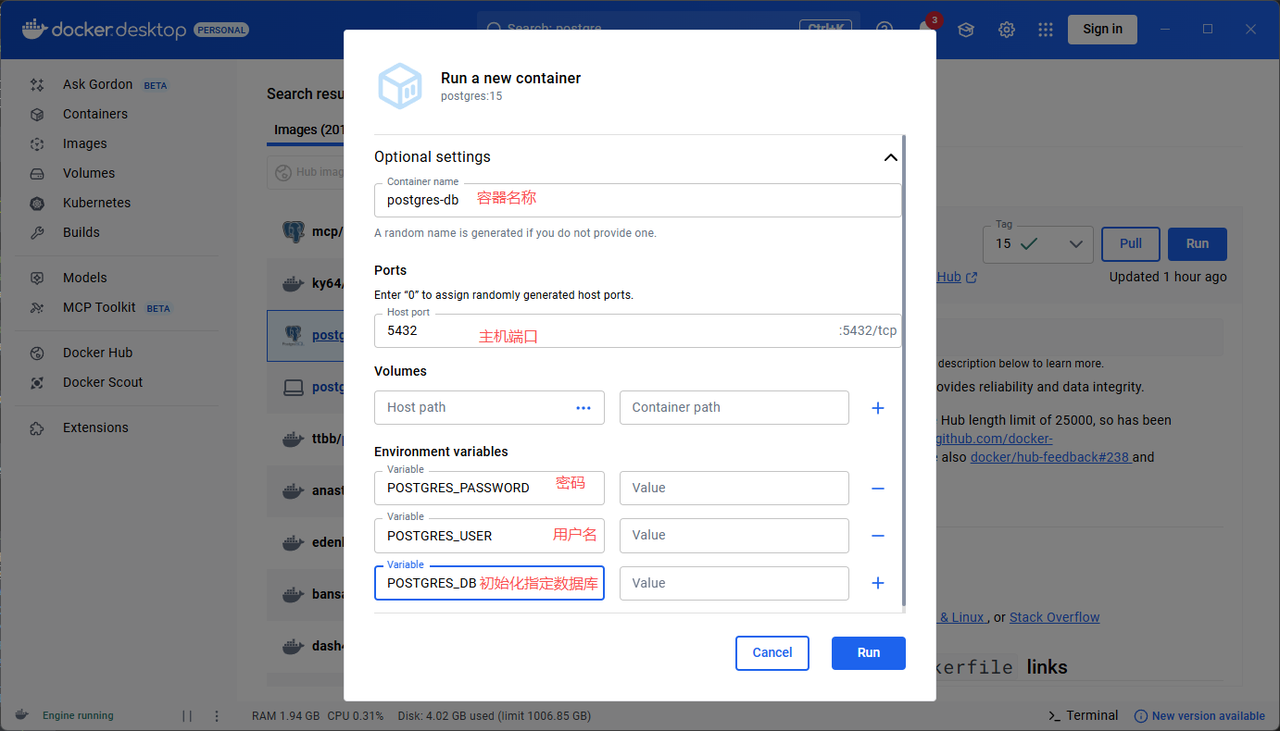Browse for host path with ellipsis icon
This screenshot has height=731, width=1280.
click(x=584, y=407)
